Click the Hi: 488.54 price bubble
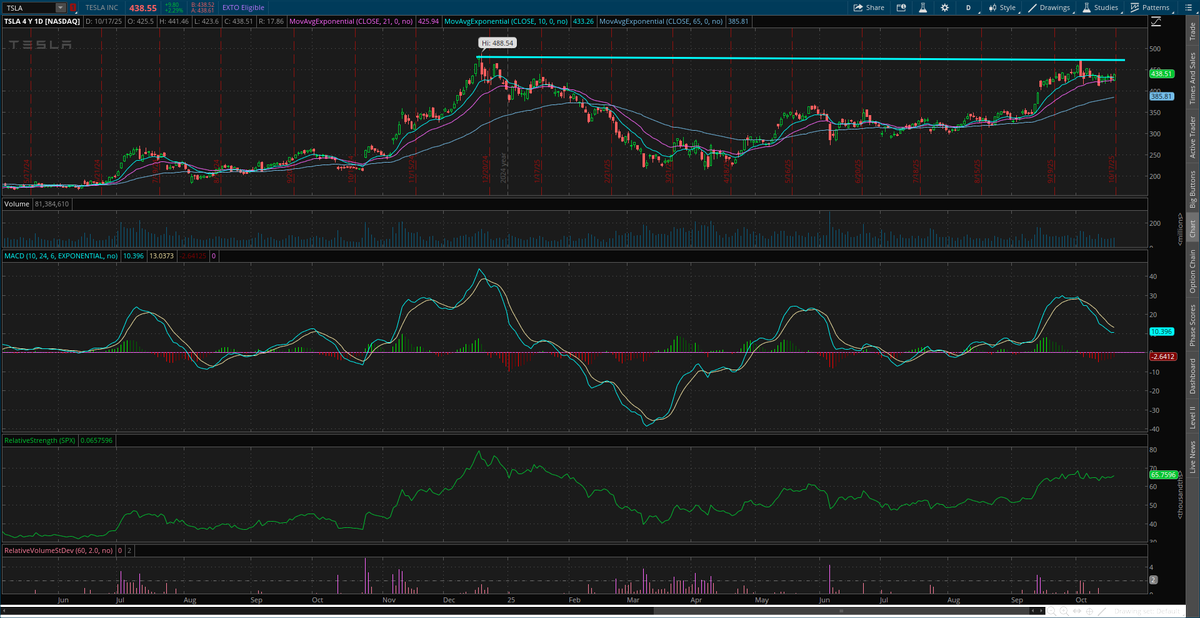 point(495,44)
